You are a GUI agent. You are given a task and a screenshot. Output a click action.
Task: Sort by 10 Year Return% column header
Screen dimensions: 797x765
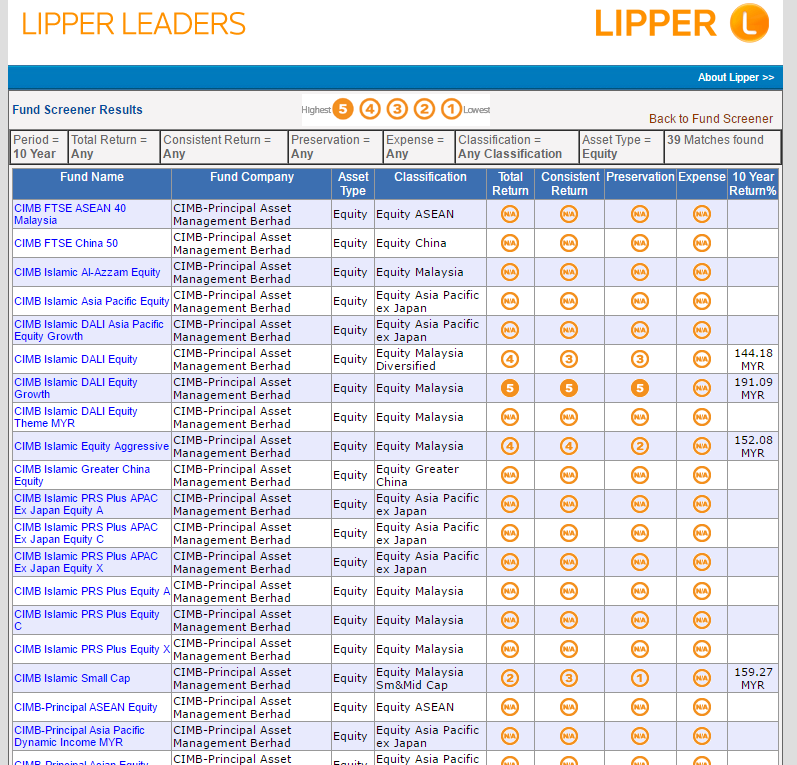(x=753, y=183)
